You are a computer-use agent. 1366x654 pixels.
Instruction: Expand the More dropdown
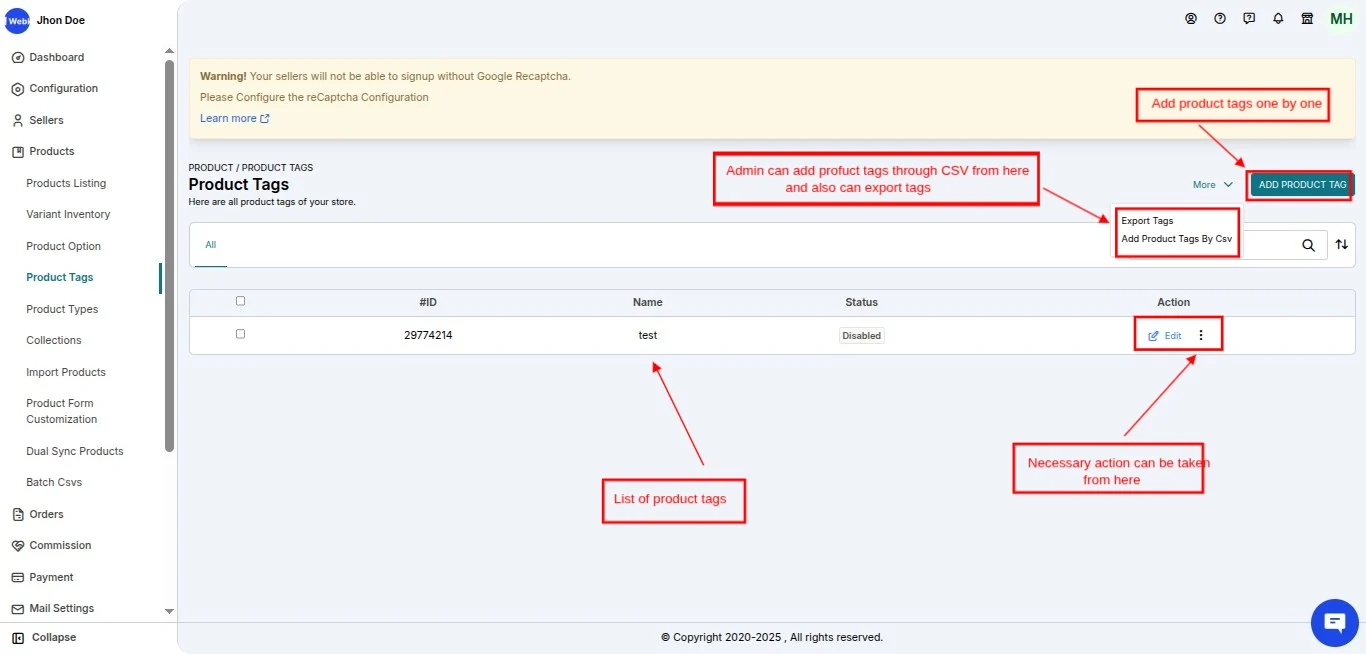pyautogui.click(x=1213, y=185)
